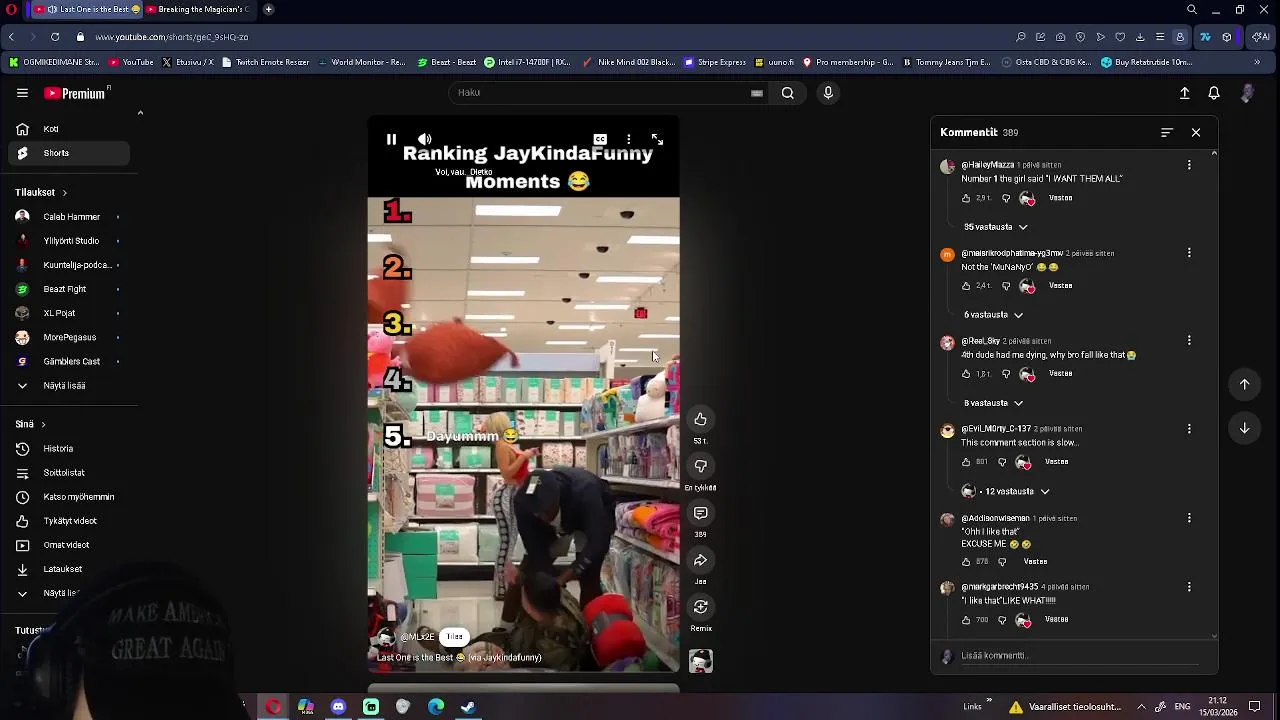This screenshot has width=1280, height=720.
Task: Open the sound thumbnail below Remix
Action: click(700, 661)
